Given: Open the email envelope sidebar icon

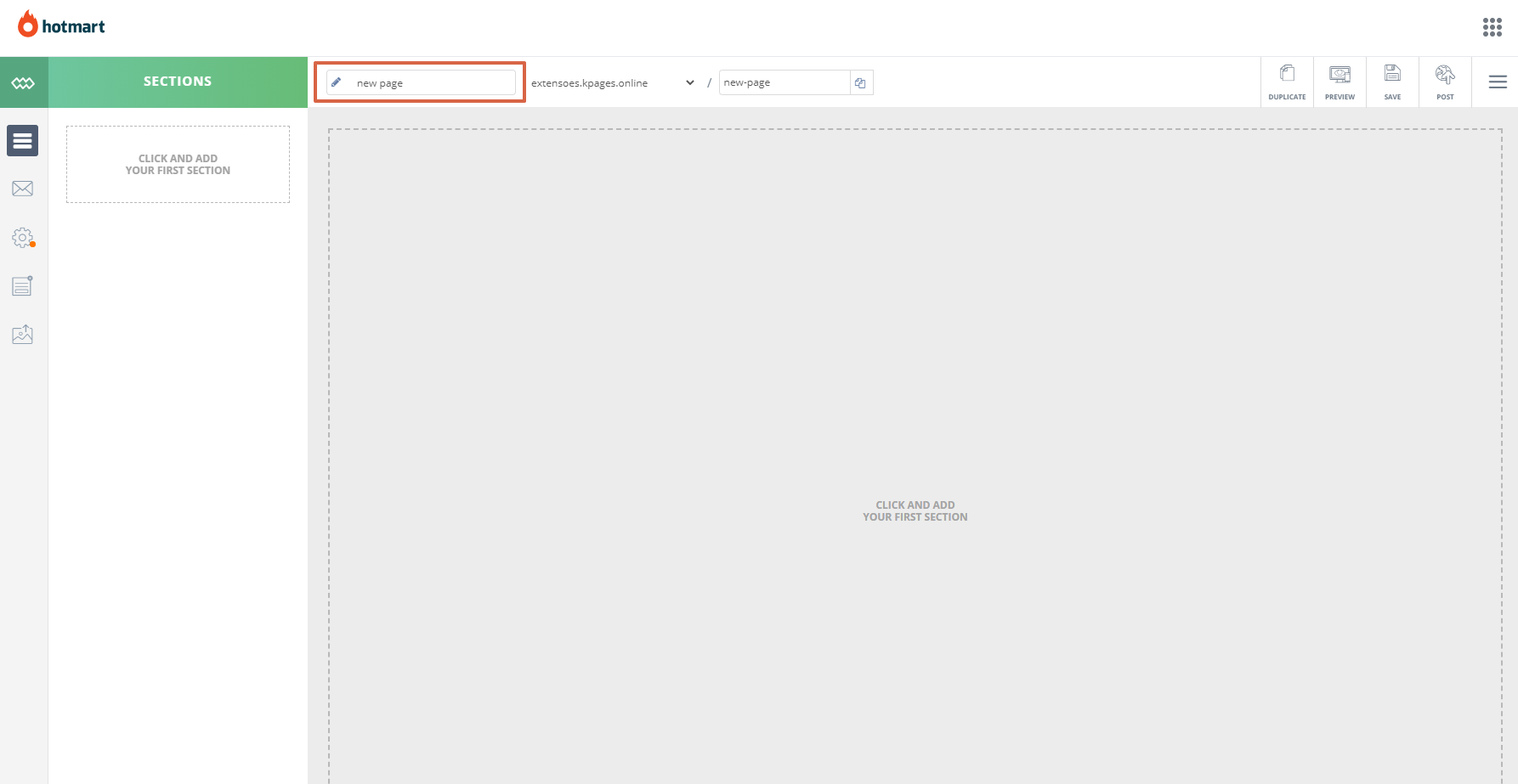Looking at the screenshot, I should coord(23,189).
